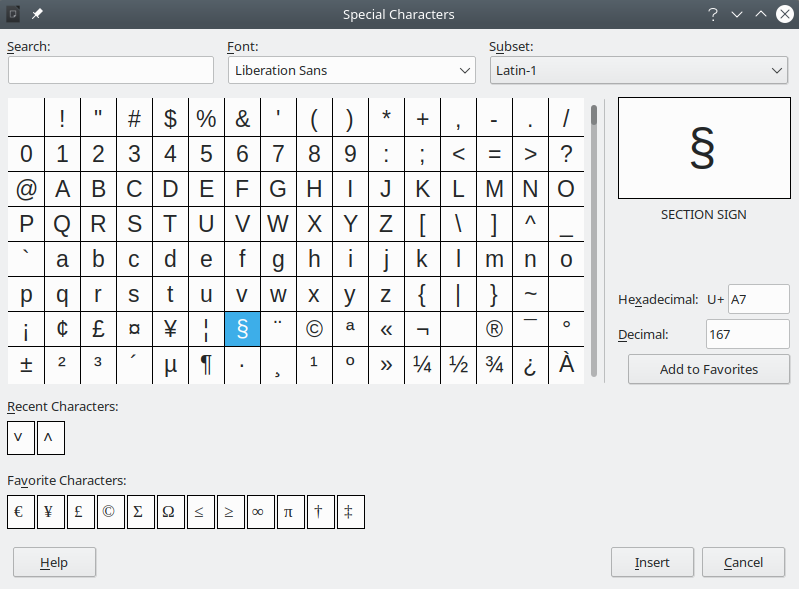799x589 pixels.
Task: Choose favorite character euro €
Action: tap(21, 512)
